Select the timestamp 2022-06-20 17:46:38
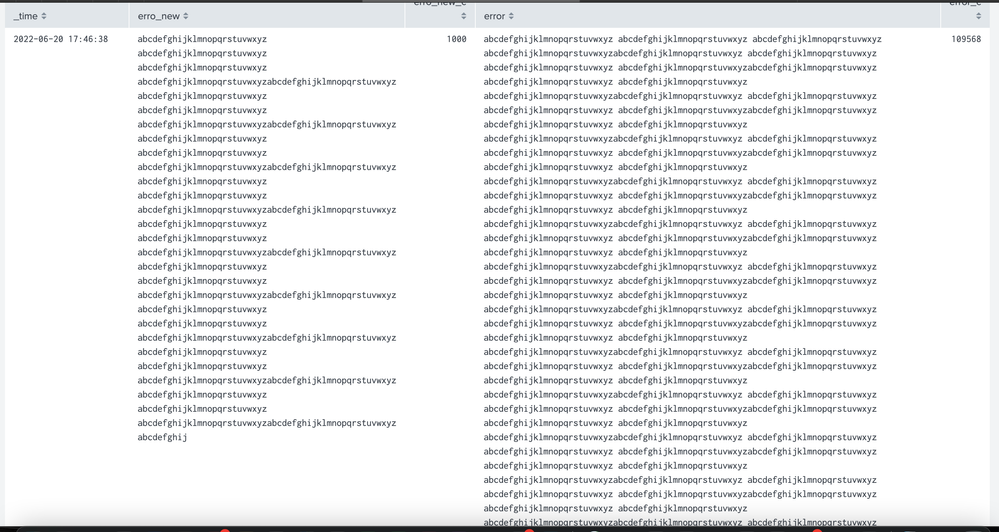This screenshot has width=999, height=532. coord(60,39)
